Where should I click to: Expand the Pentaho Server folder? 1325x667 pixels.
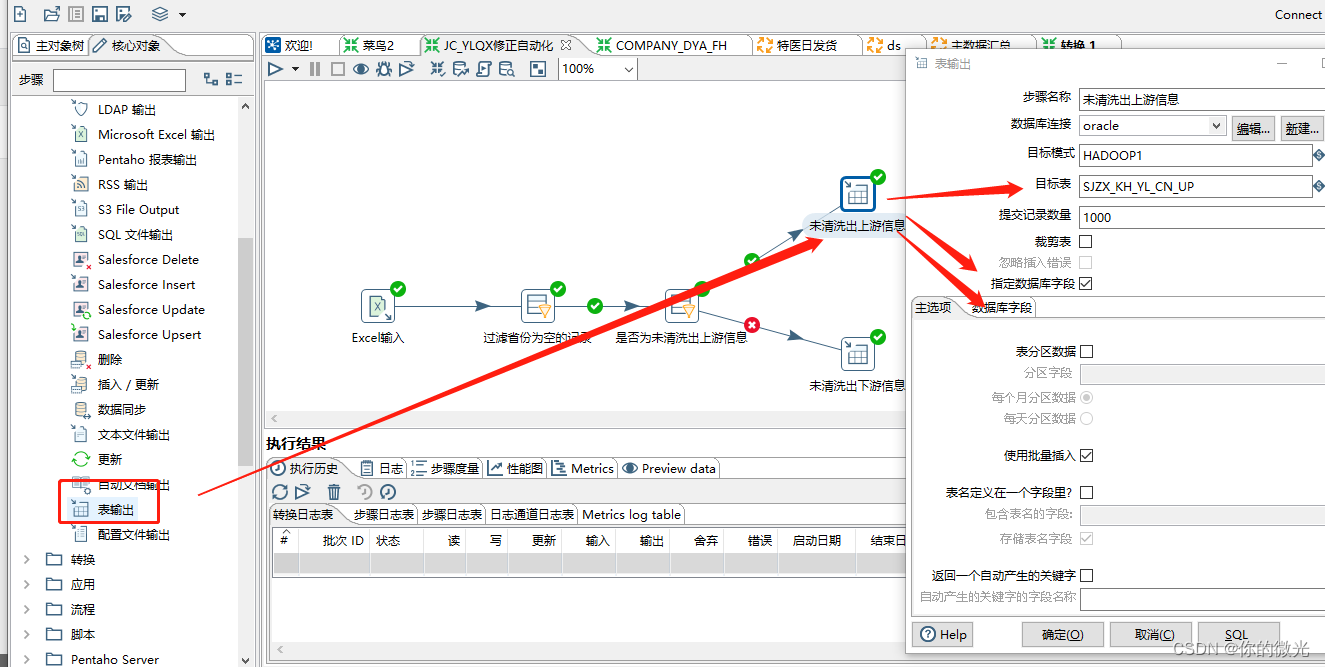(27, 660)
